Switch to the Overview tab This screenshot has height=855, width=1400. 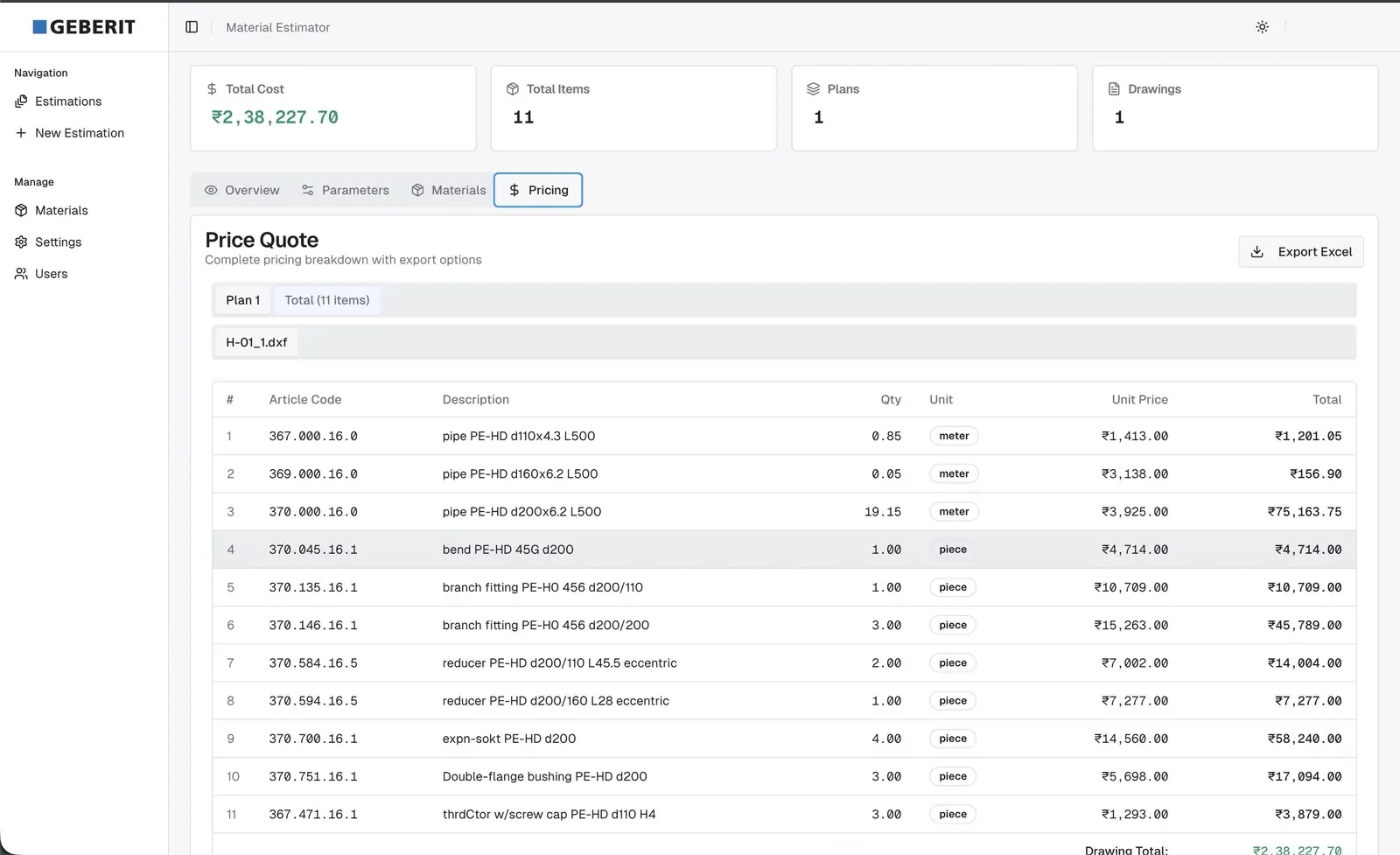[241, 190]
